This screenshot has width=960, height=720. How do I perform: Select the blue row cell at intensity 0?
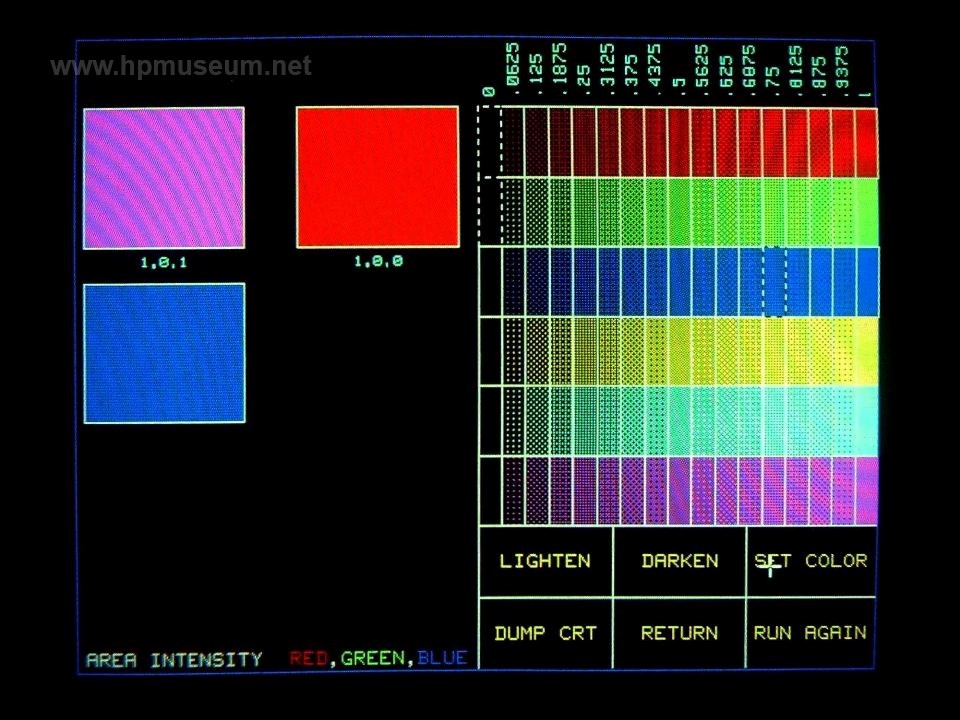490,282
